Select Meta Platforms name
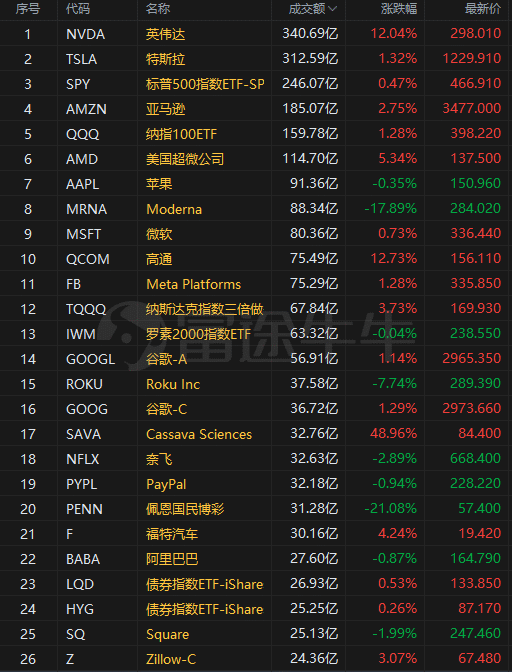This screenshot has width=512, height=672. tap(194, 284)
